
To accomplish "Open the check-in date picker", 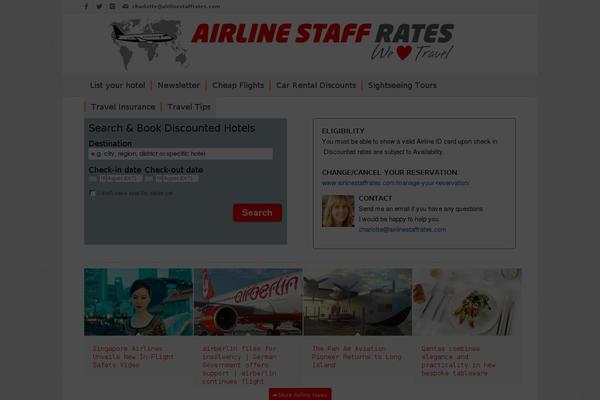I will 121,179.
